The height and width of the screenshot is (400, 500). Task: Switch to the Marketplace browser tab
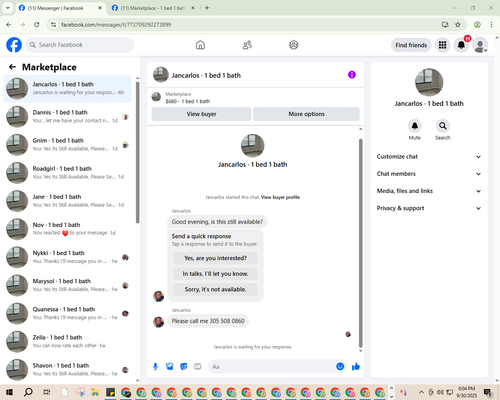point(153,8)
